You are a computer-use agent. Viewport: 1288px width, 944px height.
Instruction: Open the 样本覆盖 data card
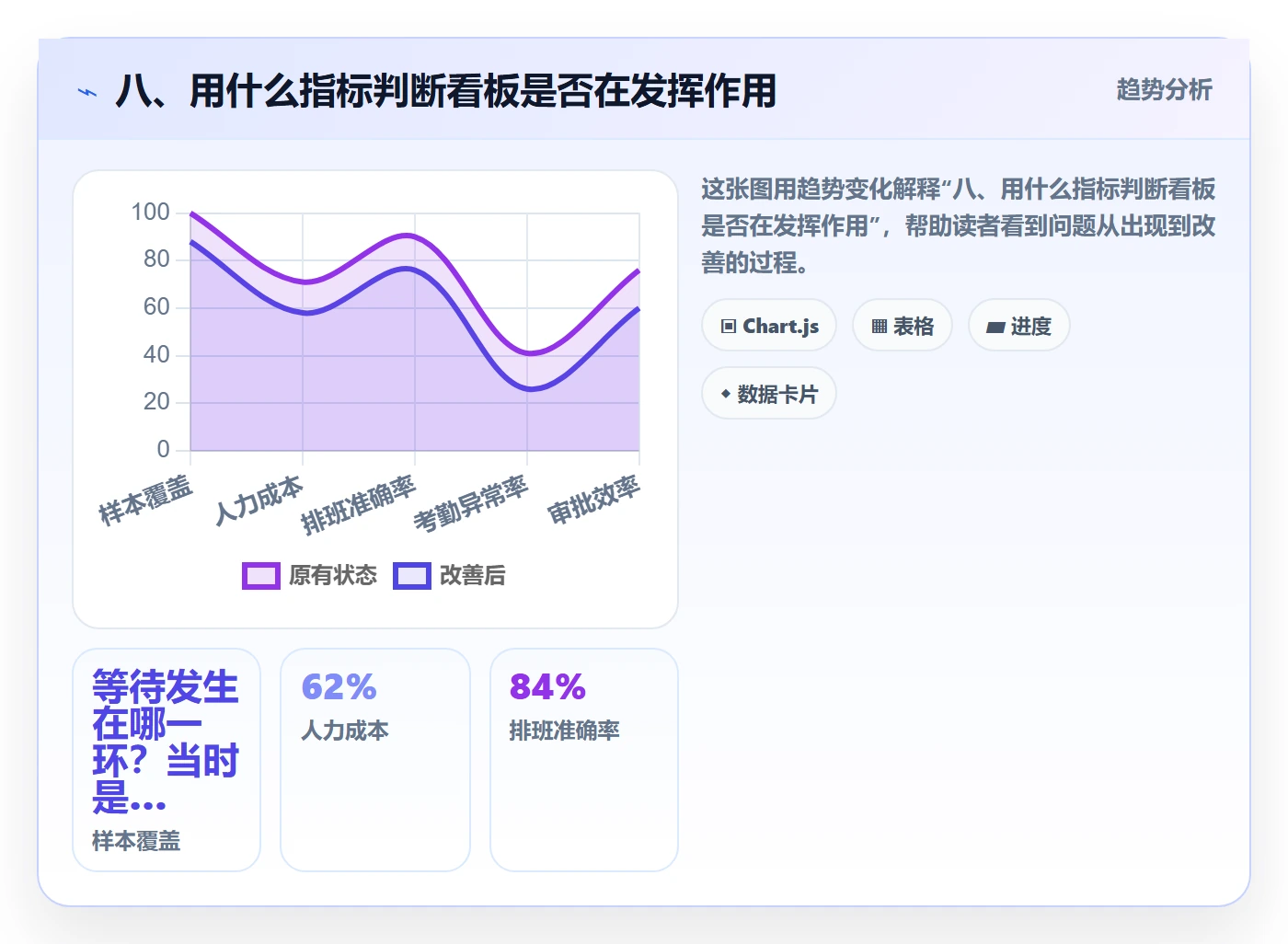pyautogui.click(x=167, y=760)
